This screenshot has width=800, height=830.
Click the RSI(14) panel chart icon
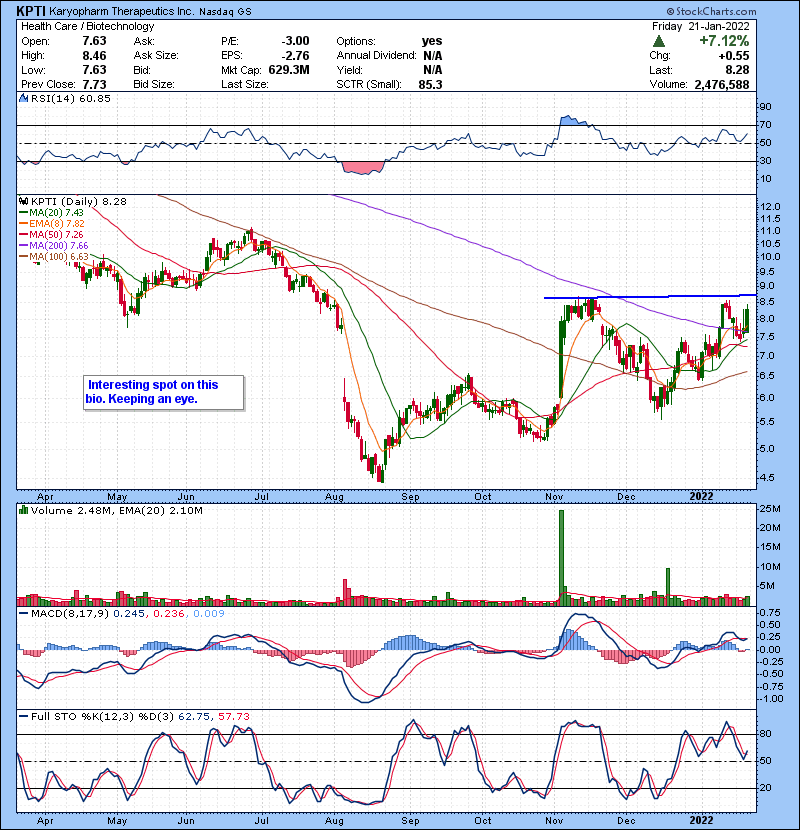23,98
